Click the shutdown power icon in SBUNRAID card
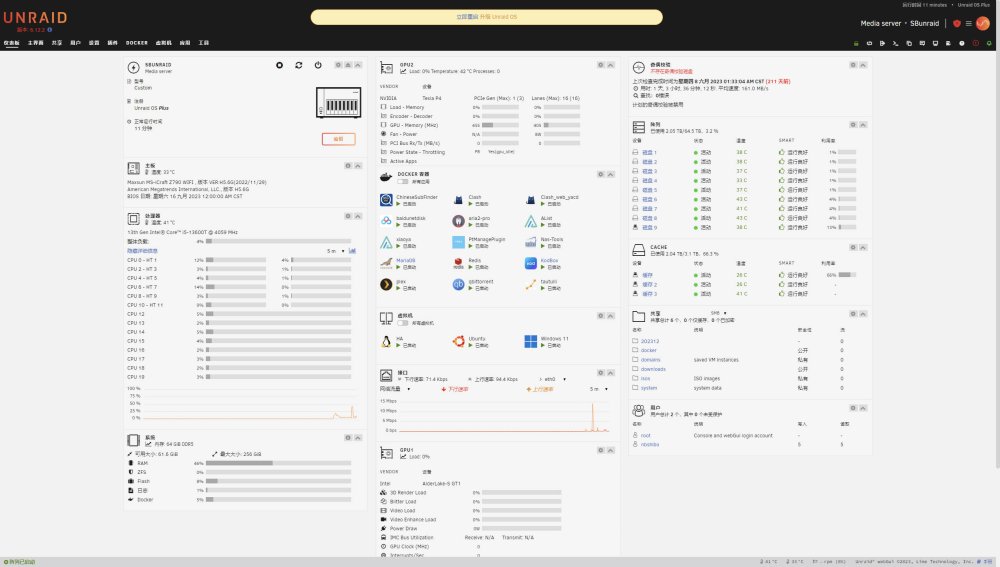This screenshot has width=1000, height=567. tap(318, 65)
